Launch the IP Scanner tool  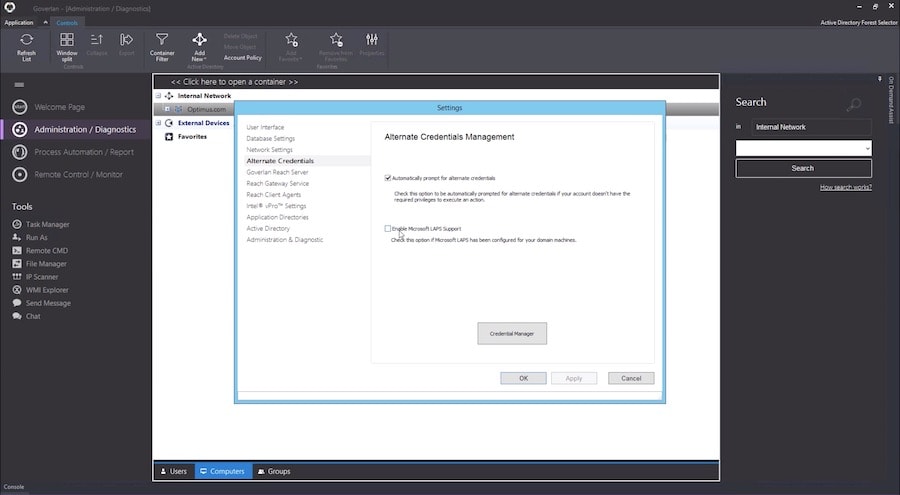pyautogui.click(x=35, y=277)
